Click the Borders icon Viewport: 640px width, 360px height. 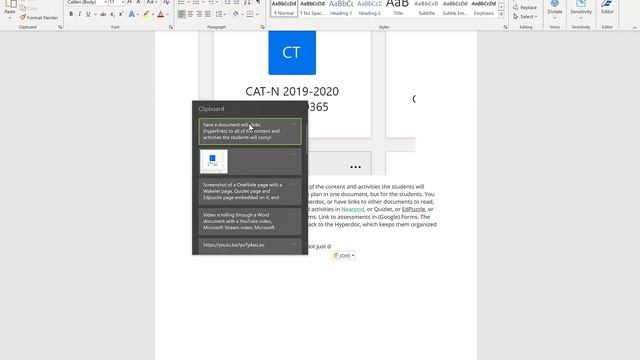point(249,14)
